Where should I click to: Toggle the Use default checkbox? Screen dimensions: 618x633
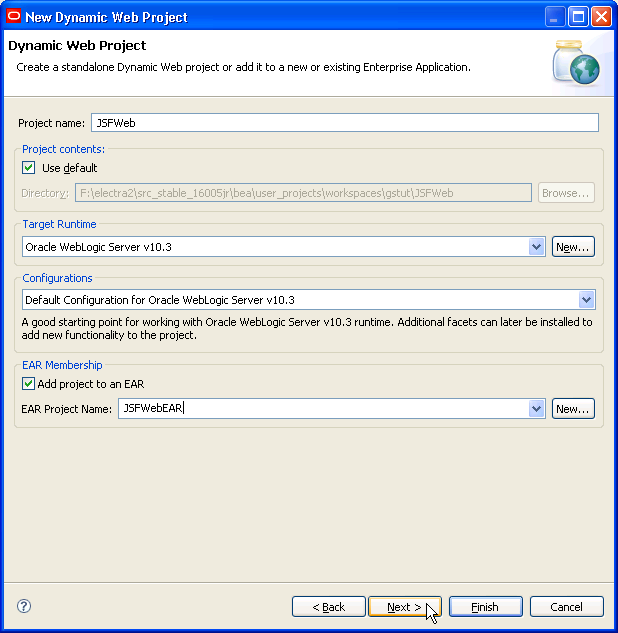tap(29, 168)
